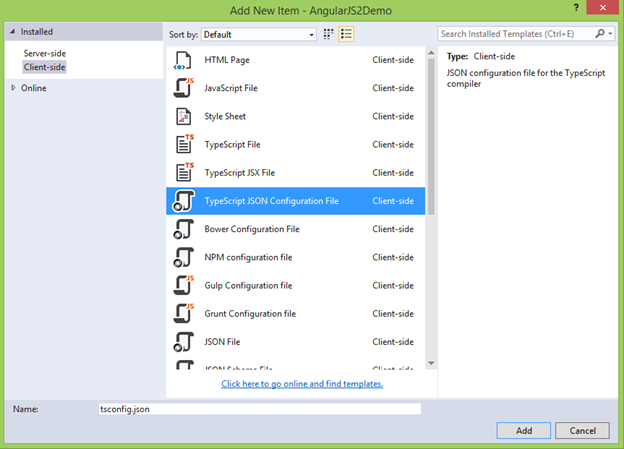Select Server-side category
This screenshot has height=449, width=624.
pos(45,53)
